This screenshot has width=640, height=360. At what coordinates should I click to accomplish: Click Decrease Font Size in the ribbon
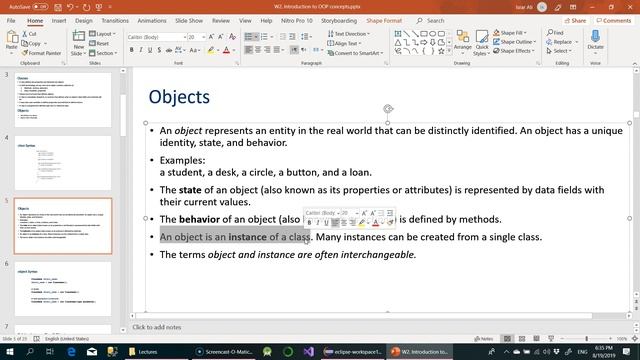click(x=221, y=37)
